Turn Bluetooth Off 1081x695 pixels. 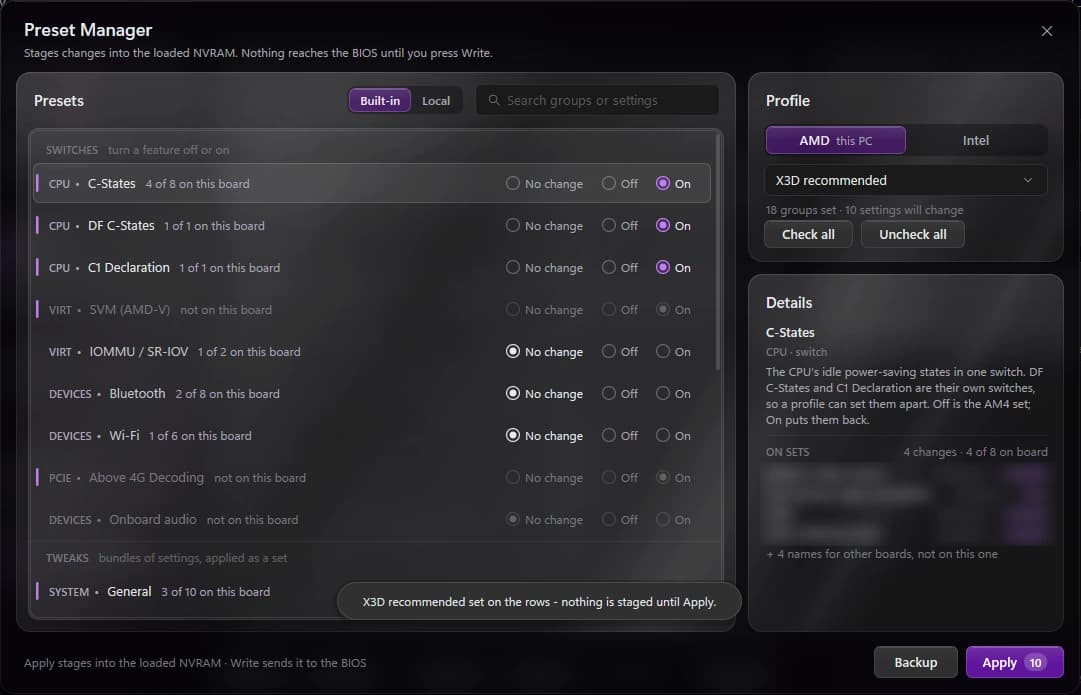click(x=608, y=394)
